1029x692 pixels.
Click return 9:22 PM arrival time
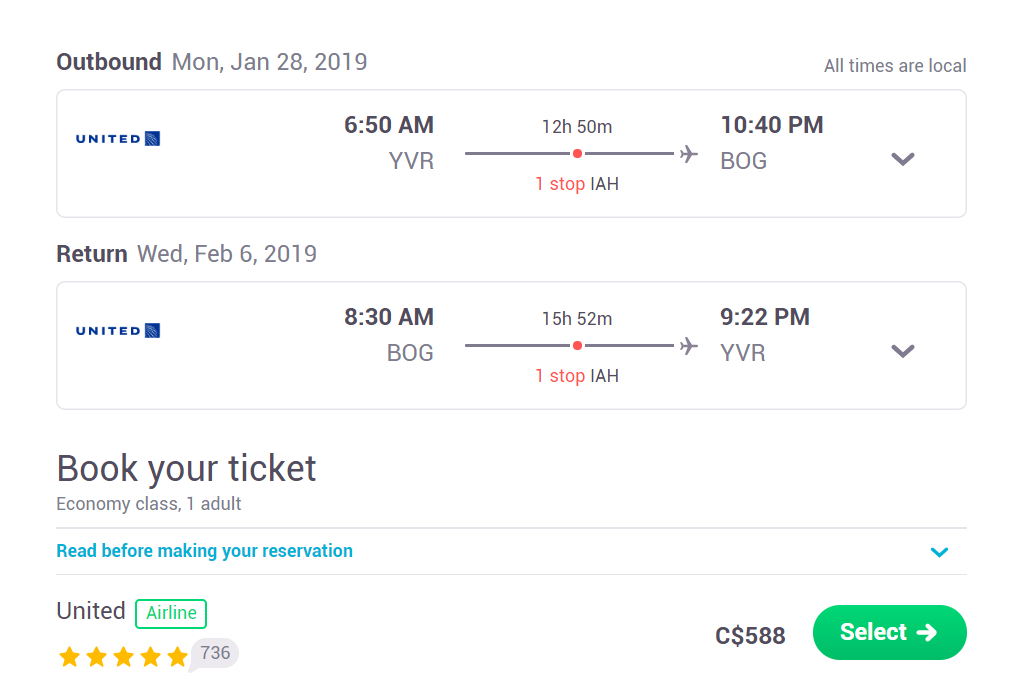click(x=765, y=316)
